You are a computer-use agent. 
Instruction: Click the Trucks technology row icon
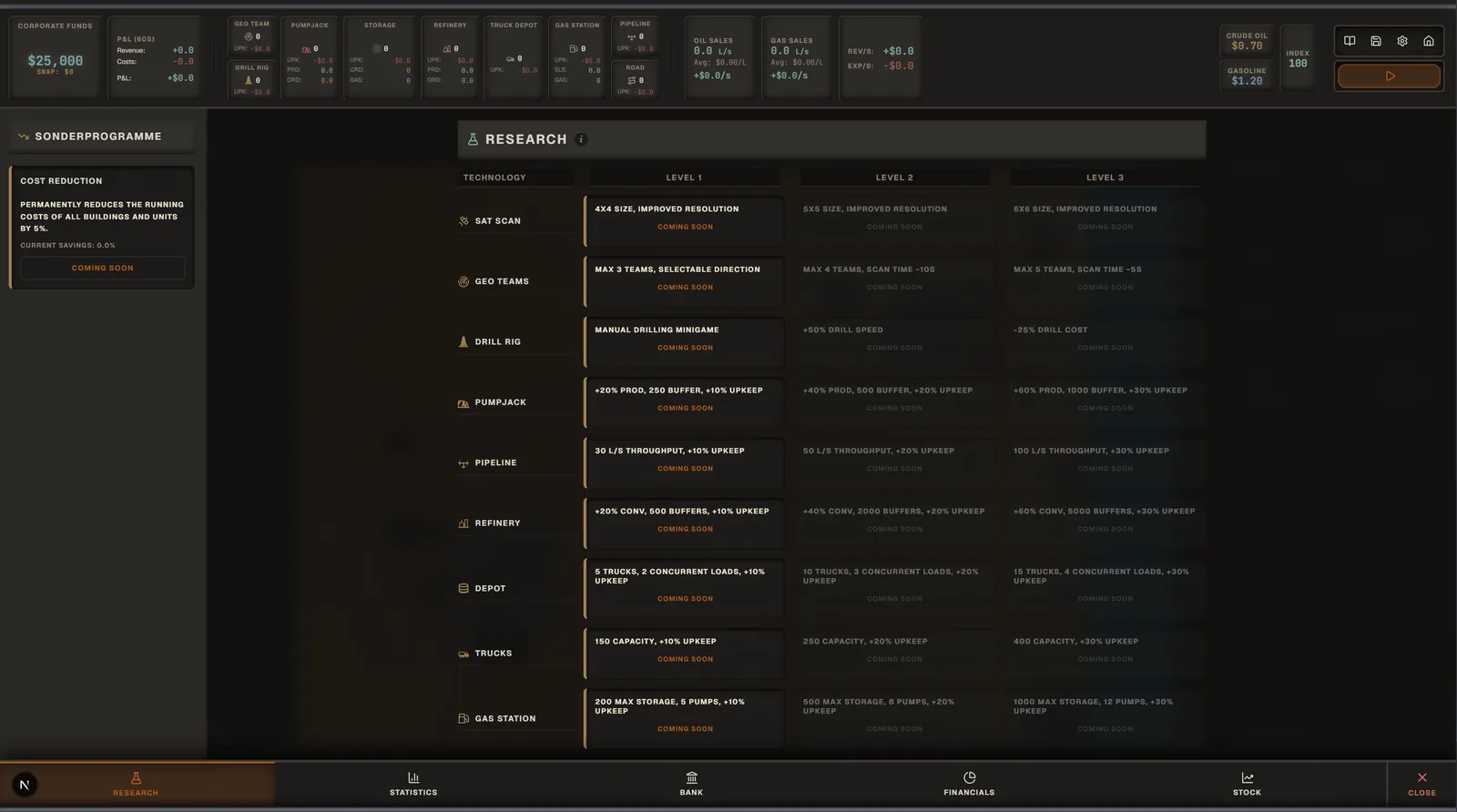(x=464, y=654)
